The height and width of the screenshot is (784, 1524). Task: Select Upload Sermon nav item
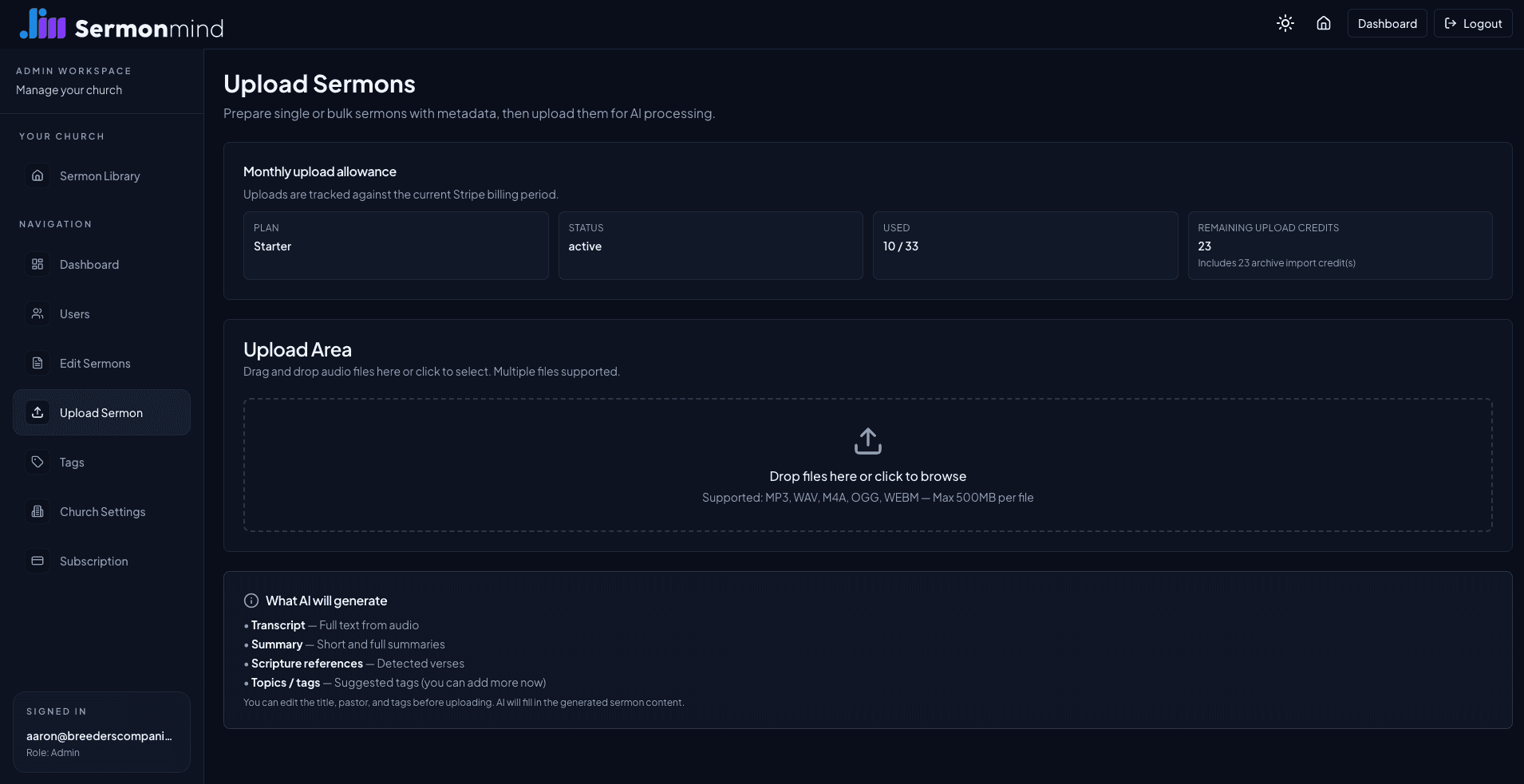click(x=101, y=412)
